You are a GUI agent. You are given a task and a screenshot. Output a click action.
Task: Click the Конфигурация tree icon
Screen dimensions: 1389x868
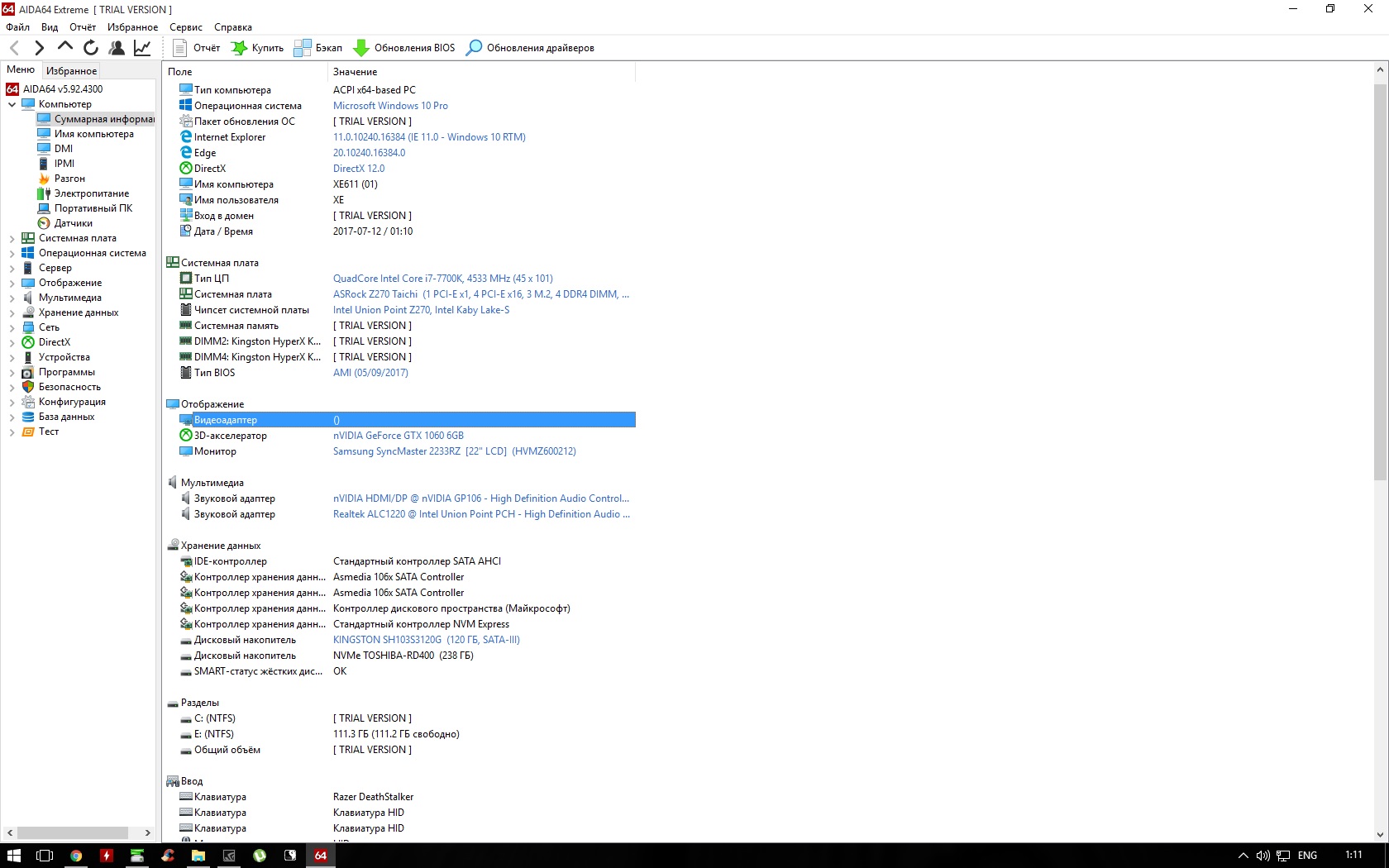(x=28, y=402)
